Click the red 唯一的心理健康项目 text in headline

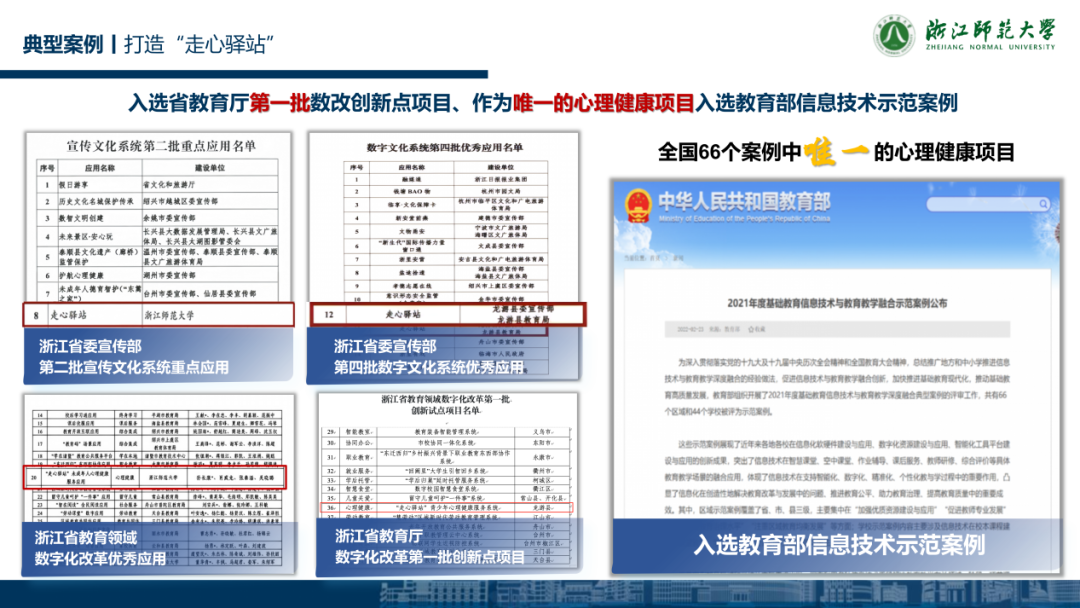click(603, 102)
